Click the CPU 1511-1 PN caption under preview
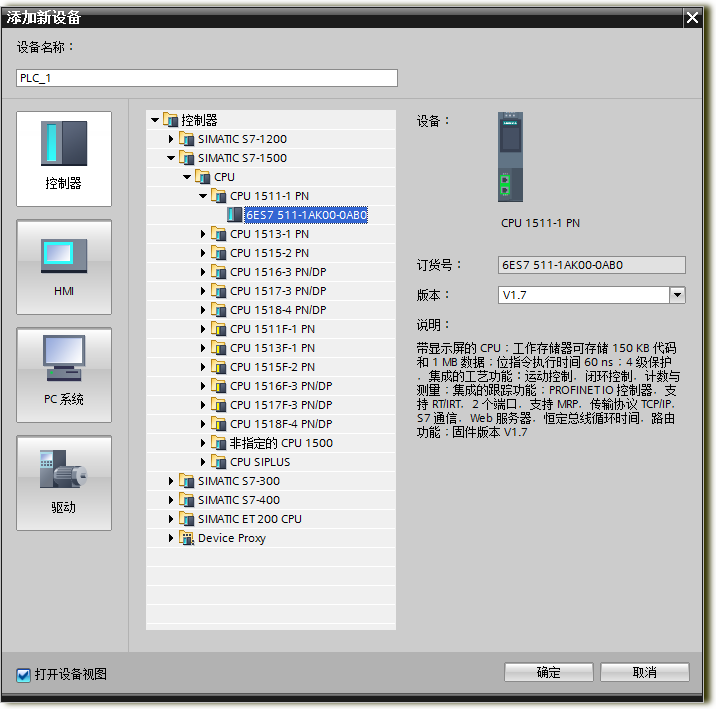This screenshot has width=716, height=709. point(540,223)
